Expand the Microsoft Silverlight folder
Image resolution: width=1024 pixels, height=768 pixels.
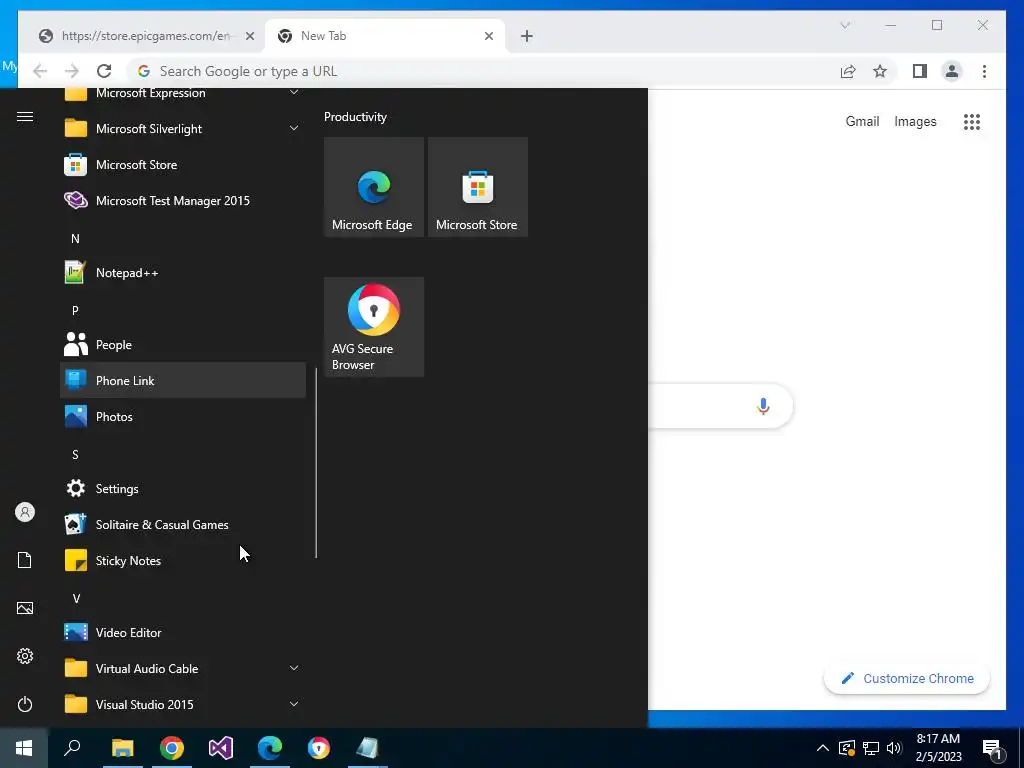[183, 129]
